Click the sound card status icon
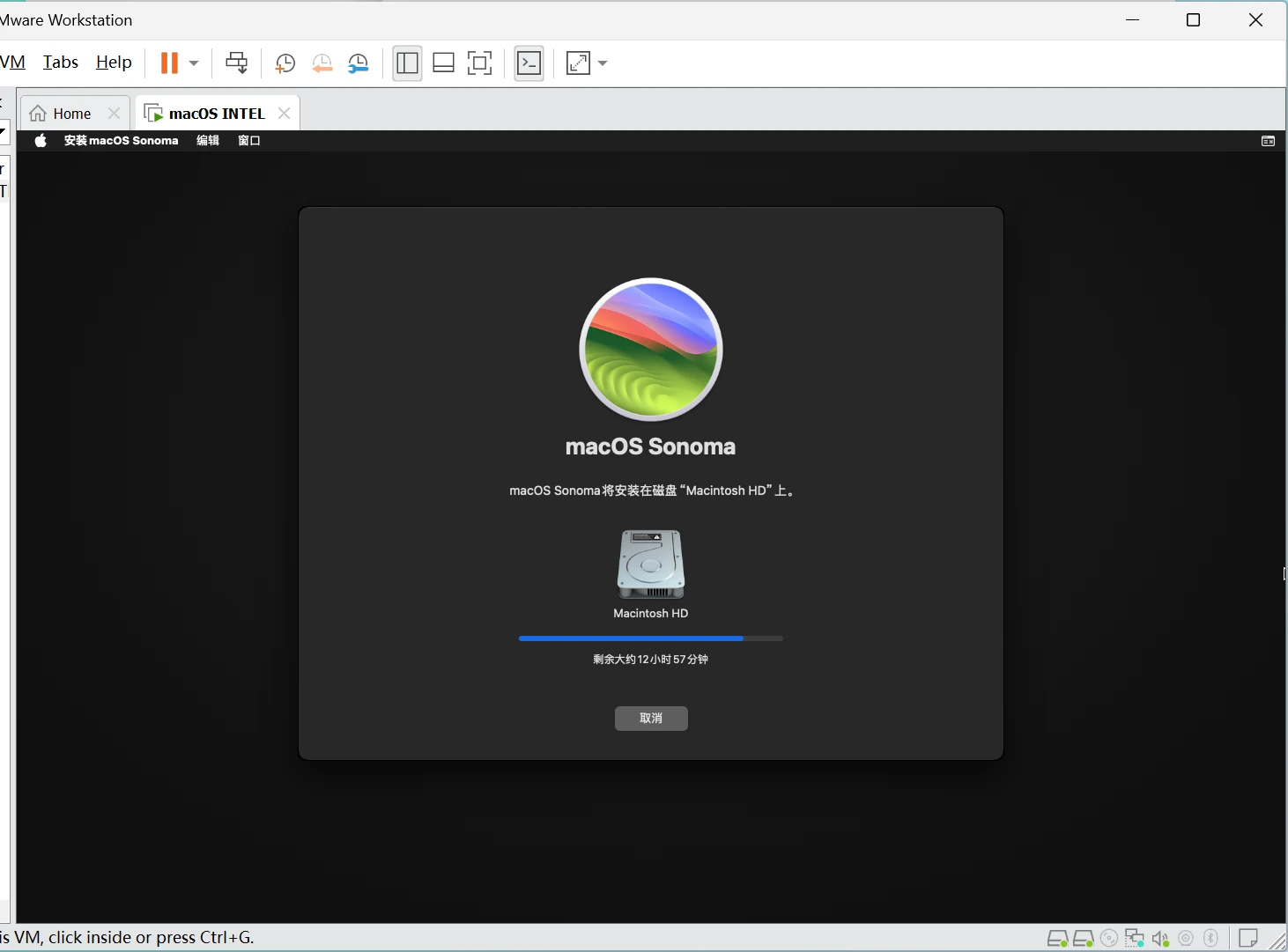1288x952 pixels. 1161,939
